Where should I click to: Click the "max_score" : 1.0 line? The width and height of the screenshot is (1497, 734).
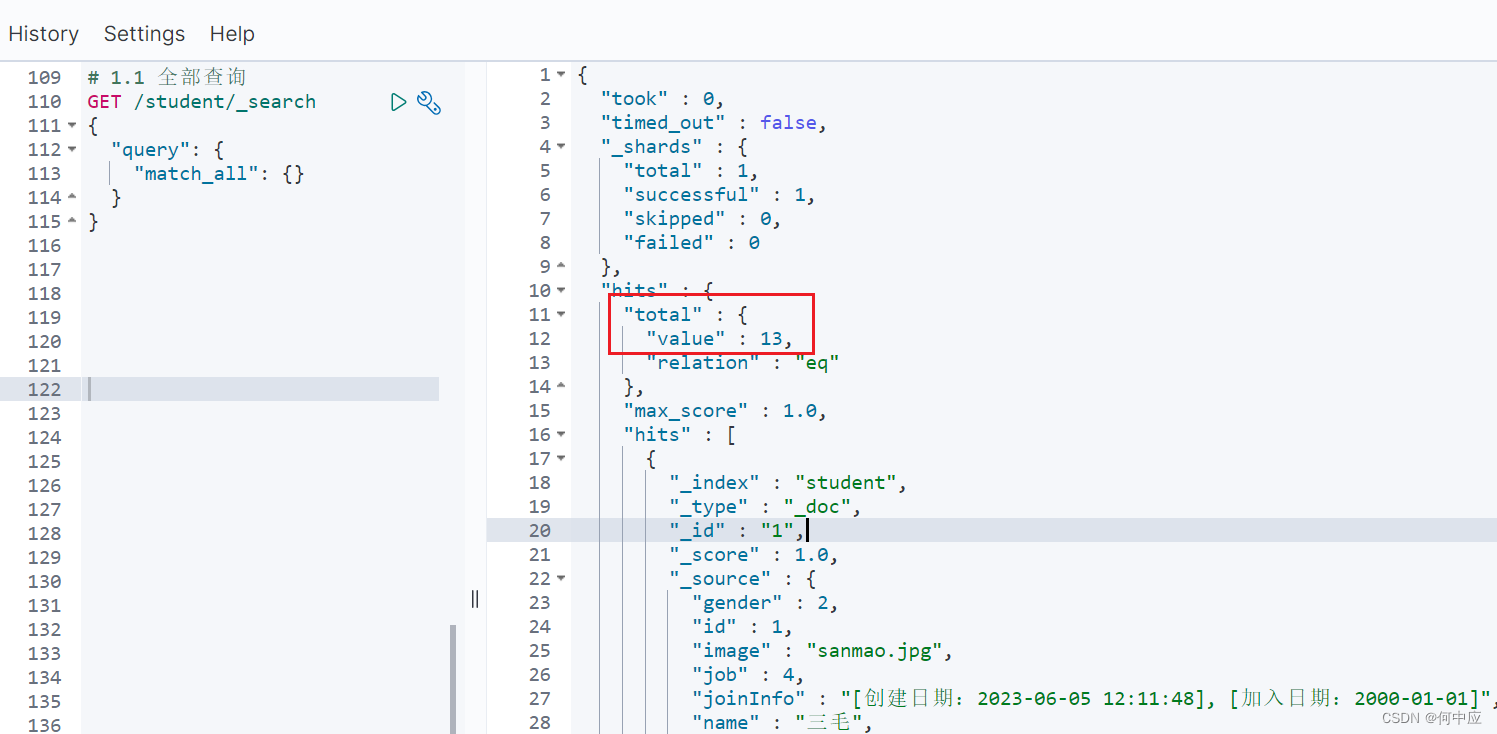pyautogui.click(x=725, y=411)
